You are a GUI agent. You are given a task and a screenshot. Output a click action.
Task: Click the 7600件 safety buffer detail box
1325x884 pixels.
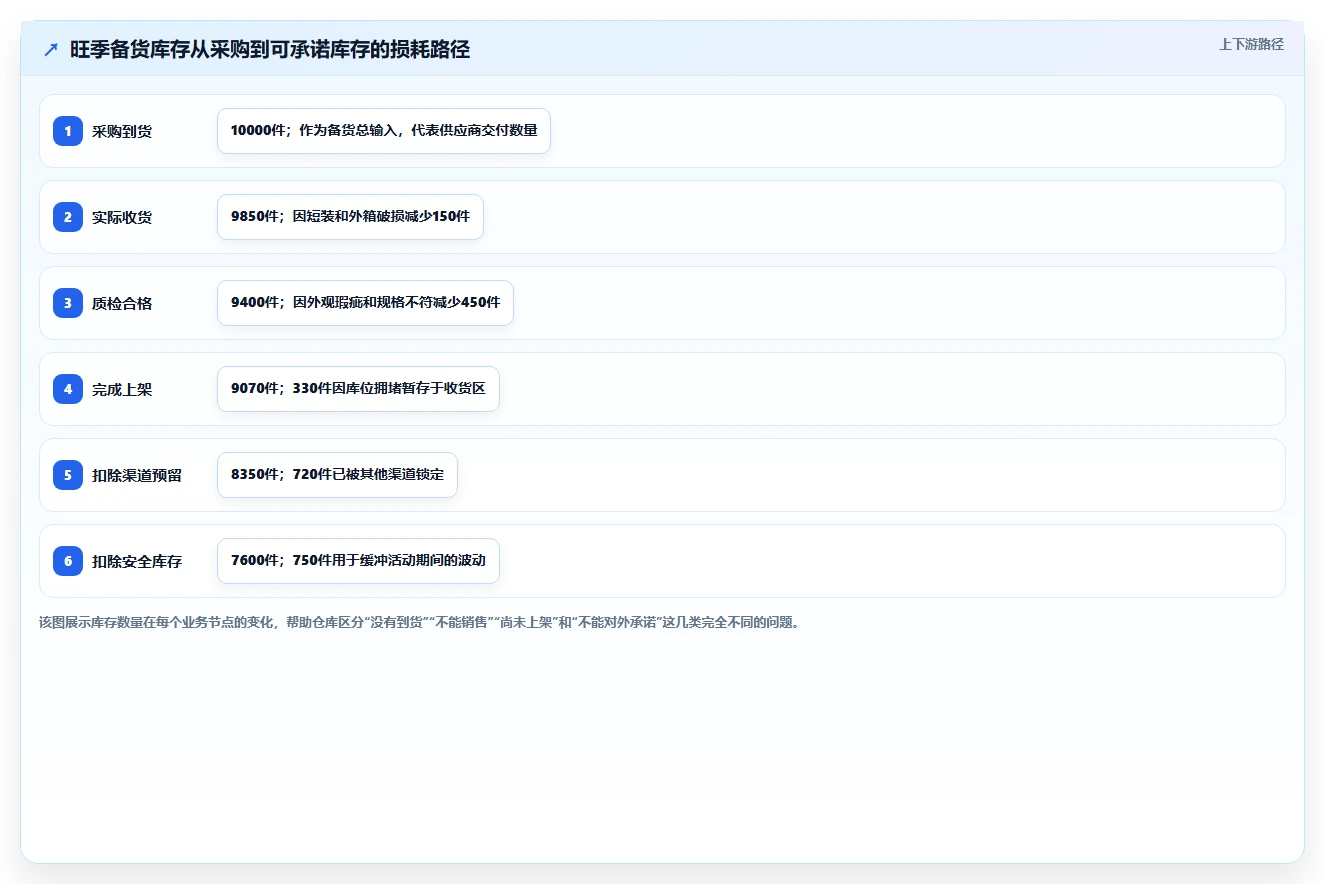358,561
